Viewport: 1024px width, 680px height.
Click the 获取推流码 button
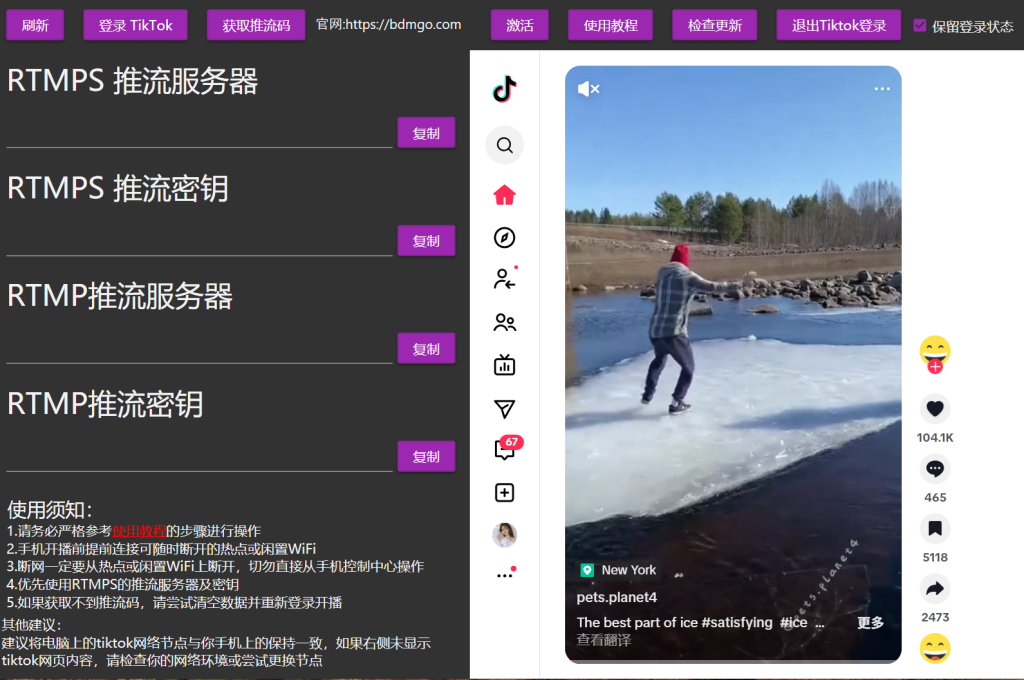coord(255,26)
